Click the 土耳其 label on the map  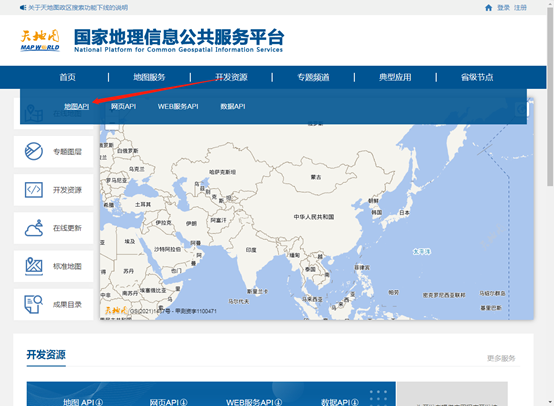pos(143,205)
